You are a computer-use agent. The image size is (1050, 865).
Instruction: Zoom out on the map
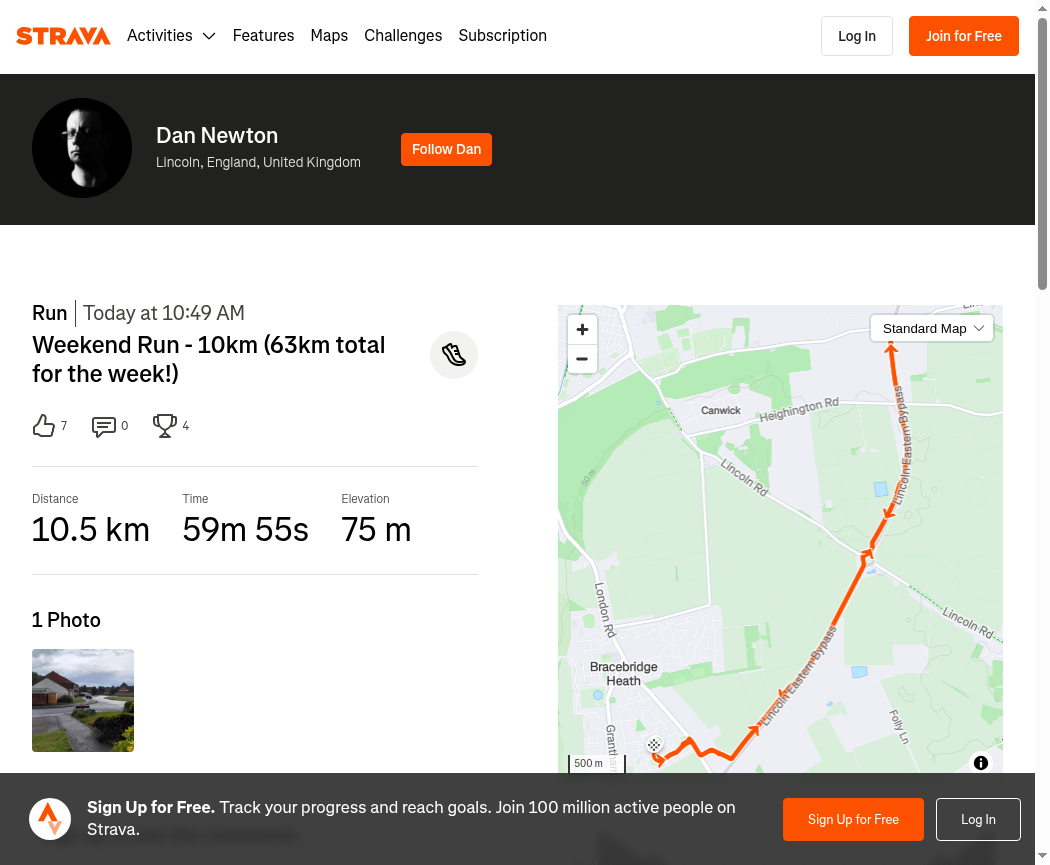tap(582, 359)
